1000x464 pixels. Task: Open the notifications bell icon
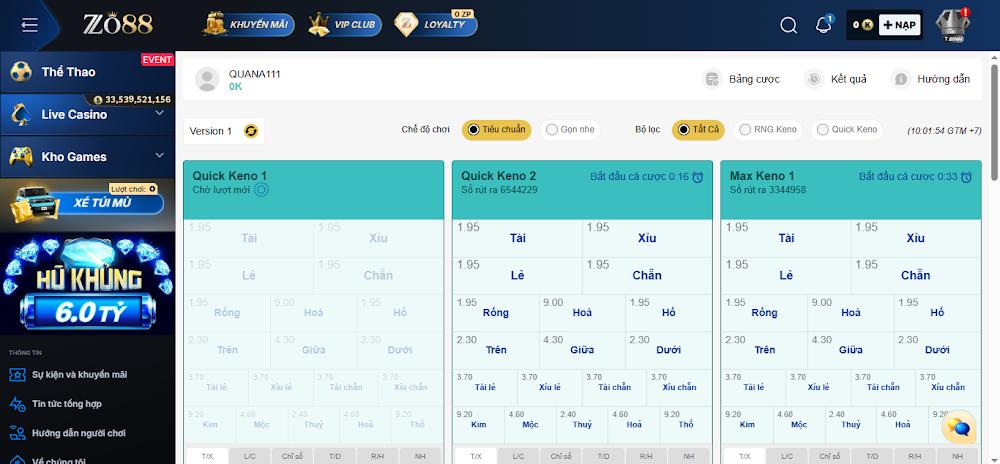coord(824,25)
